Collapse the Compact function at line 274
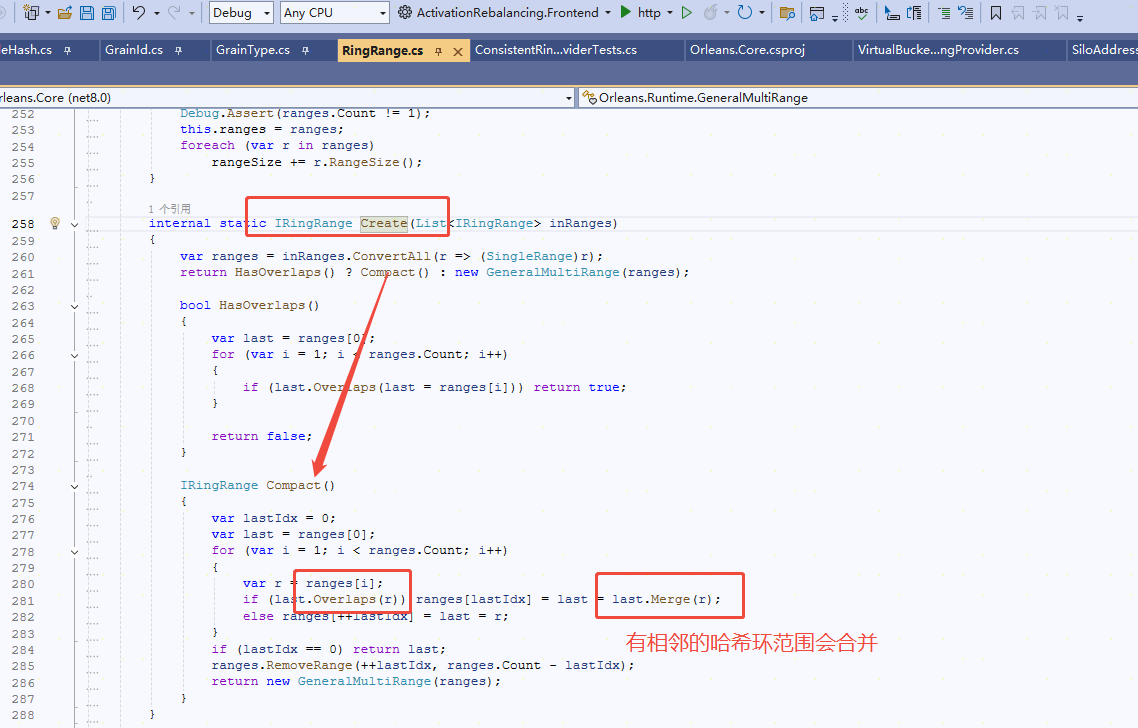This screenshot has width=1138, height=728. [74, 486]
